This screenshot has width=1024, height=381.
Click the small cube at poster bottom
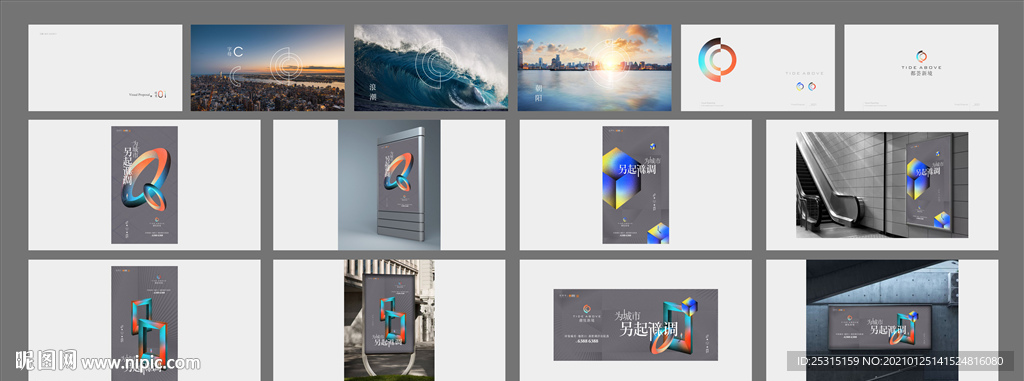658,233
